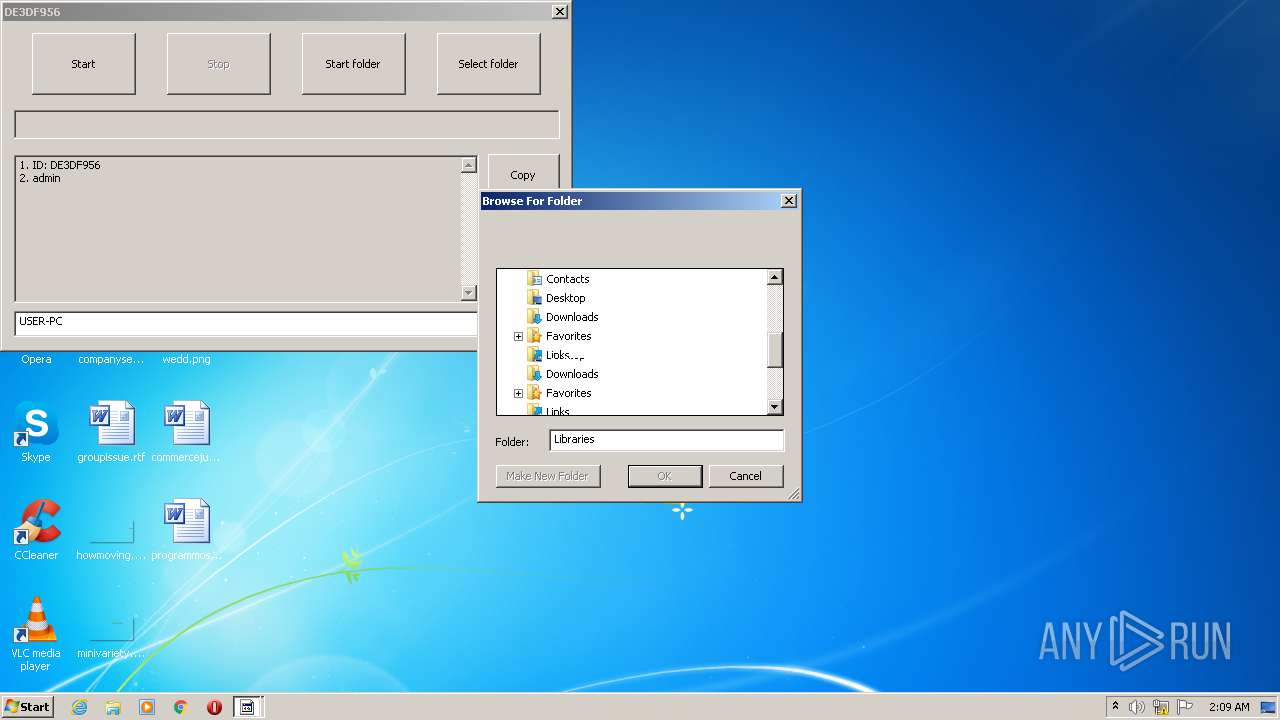1280x720 pixels.
Task: Click the running application taskbar button
Action: (x=248, y=707)
